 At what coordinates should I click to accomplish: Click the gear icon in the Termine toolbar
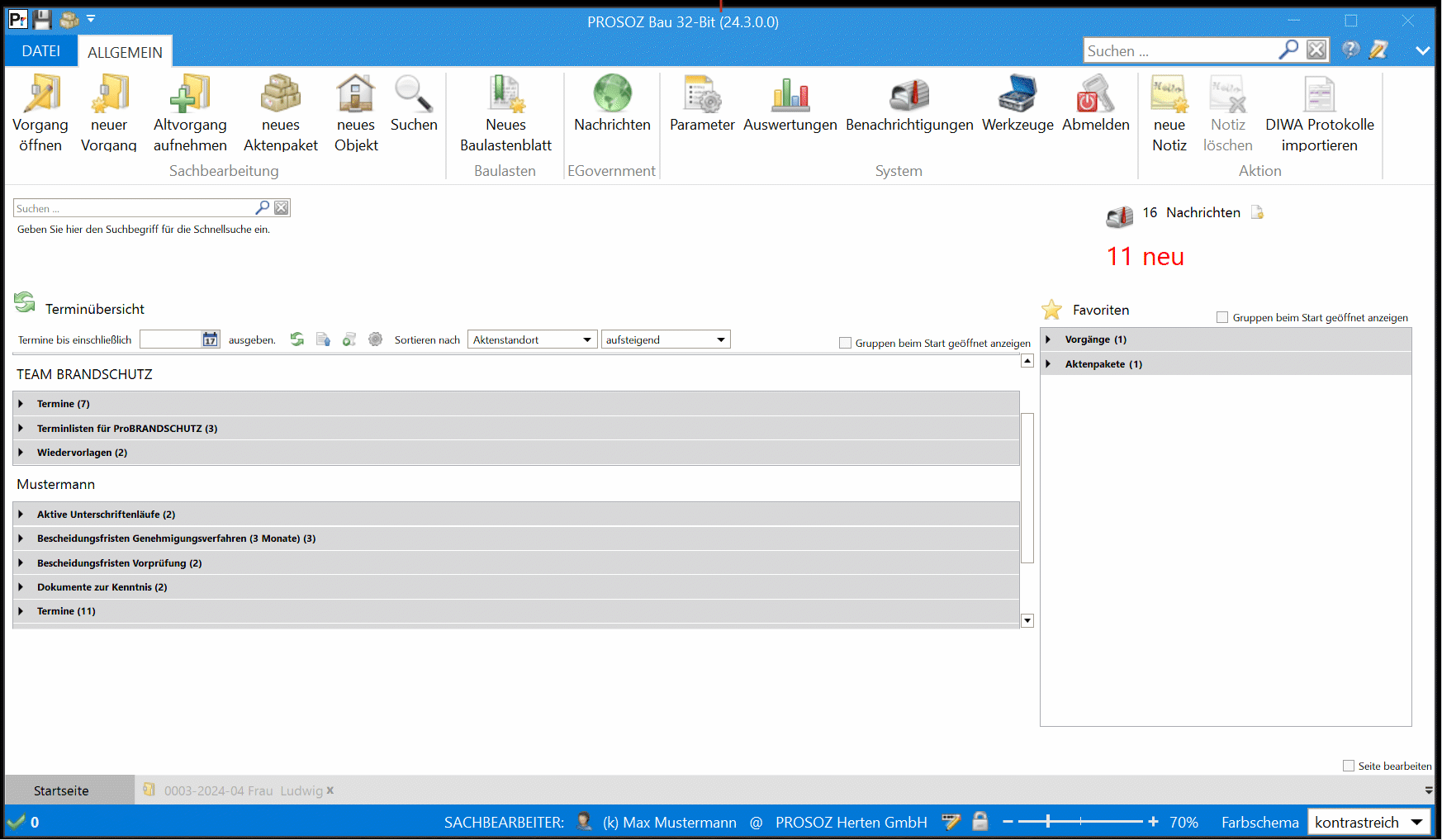(x=375, y=339)
